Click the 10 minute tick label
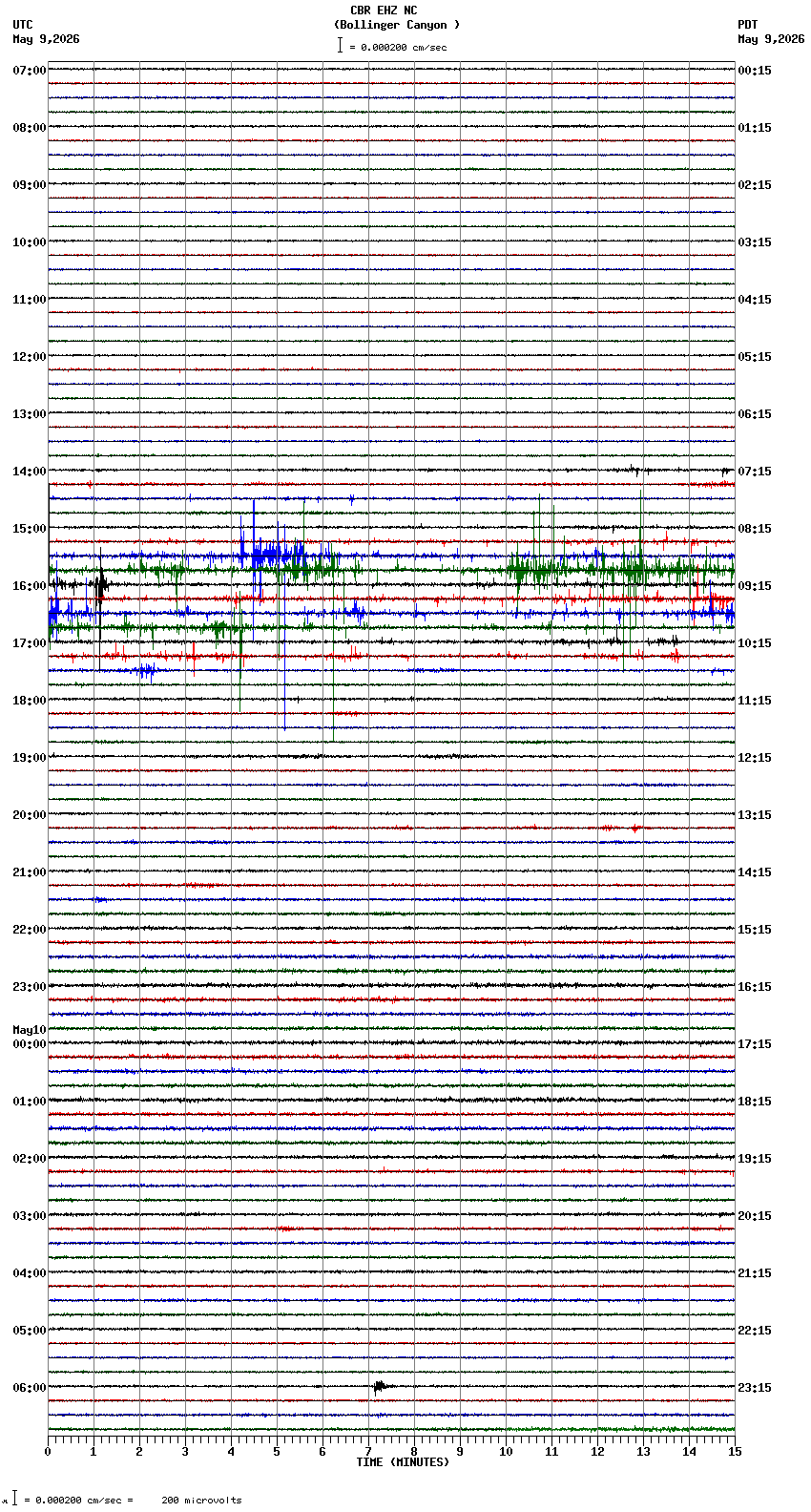811x1512 pixels. point(506,1452)
